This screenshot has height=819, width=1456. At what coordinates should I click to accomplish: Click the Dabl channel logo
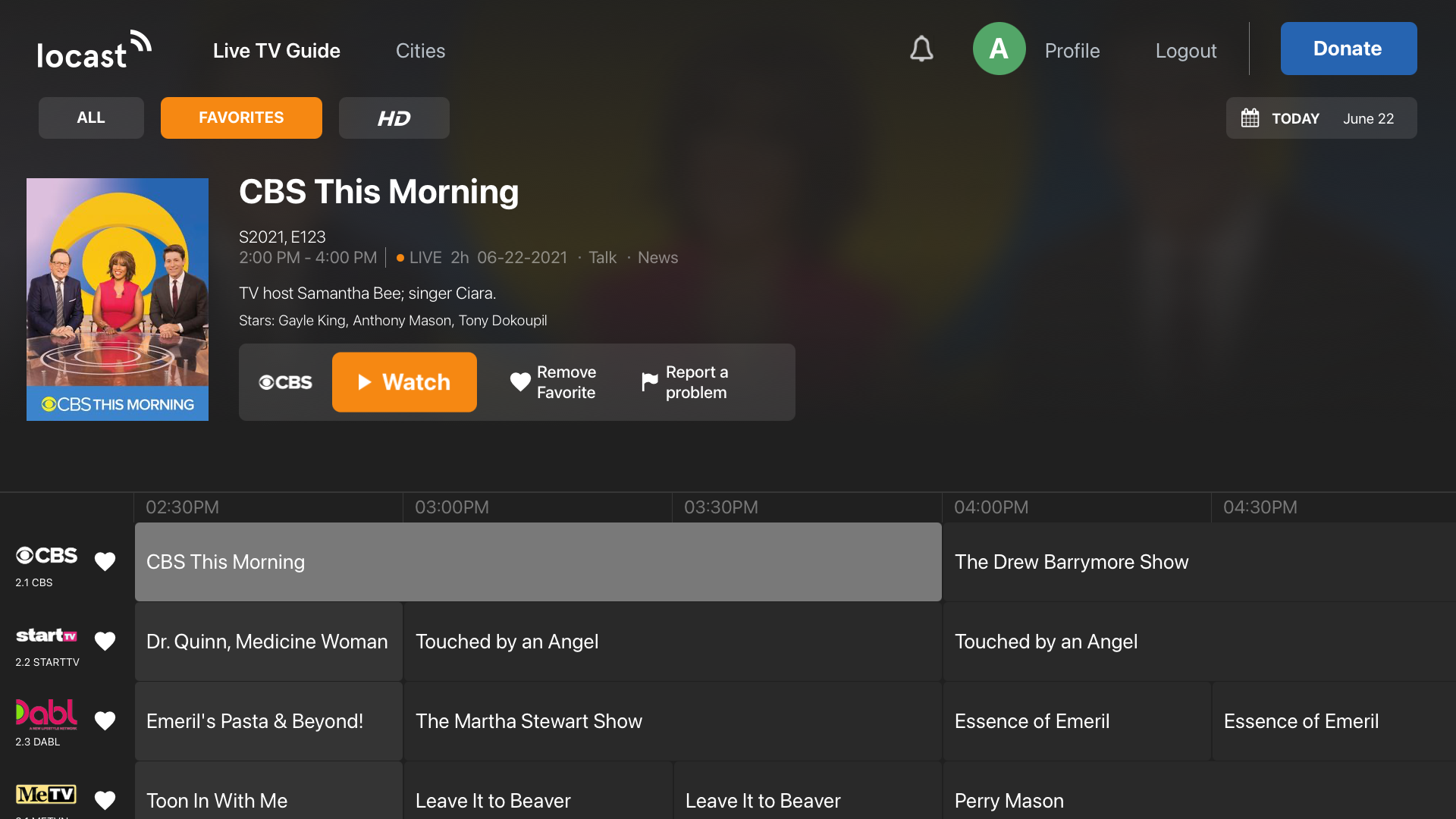point(45,713)
